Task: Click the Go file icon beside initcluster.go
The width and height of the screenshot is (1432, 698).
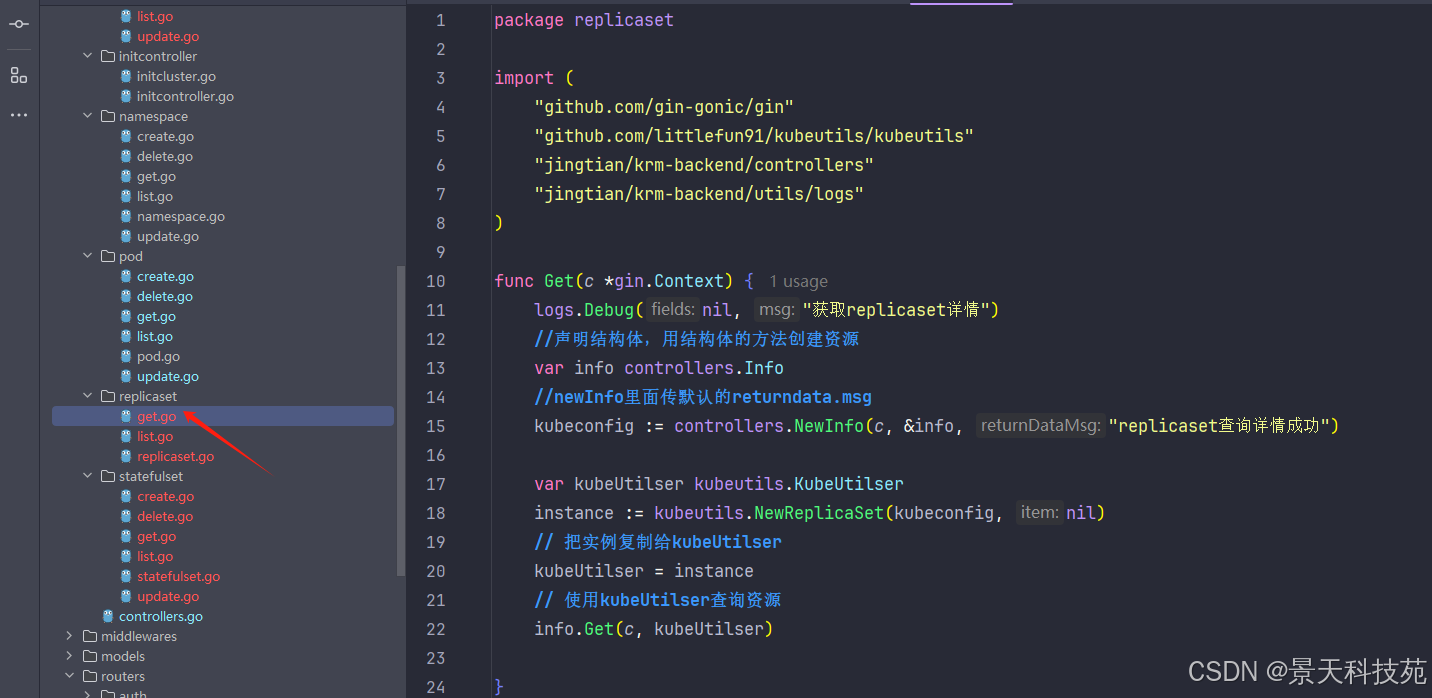Action: point(126,76)
